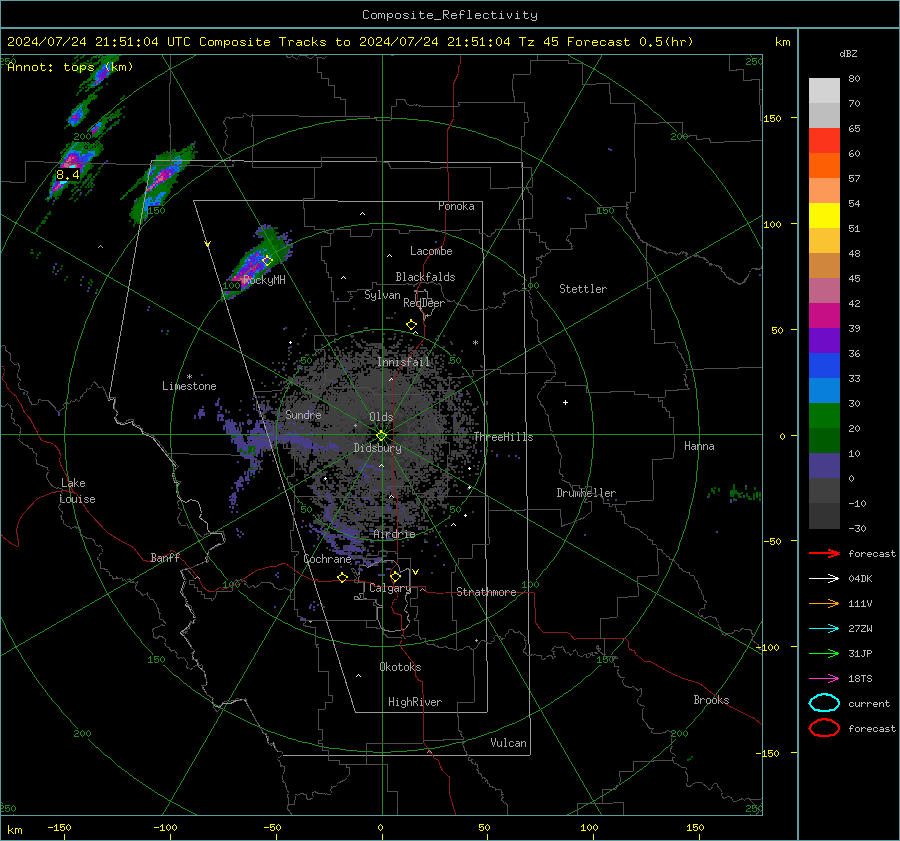Screen dimensions: 900x841
Task: Click the Blackfalds city label
Action: 425,277
